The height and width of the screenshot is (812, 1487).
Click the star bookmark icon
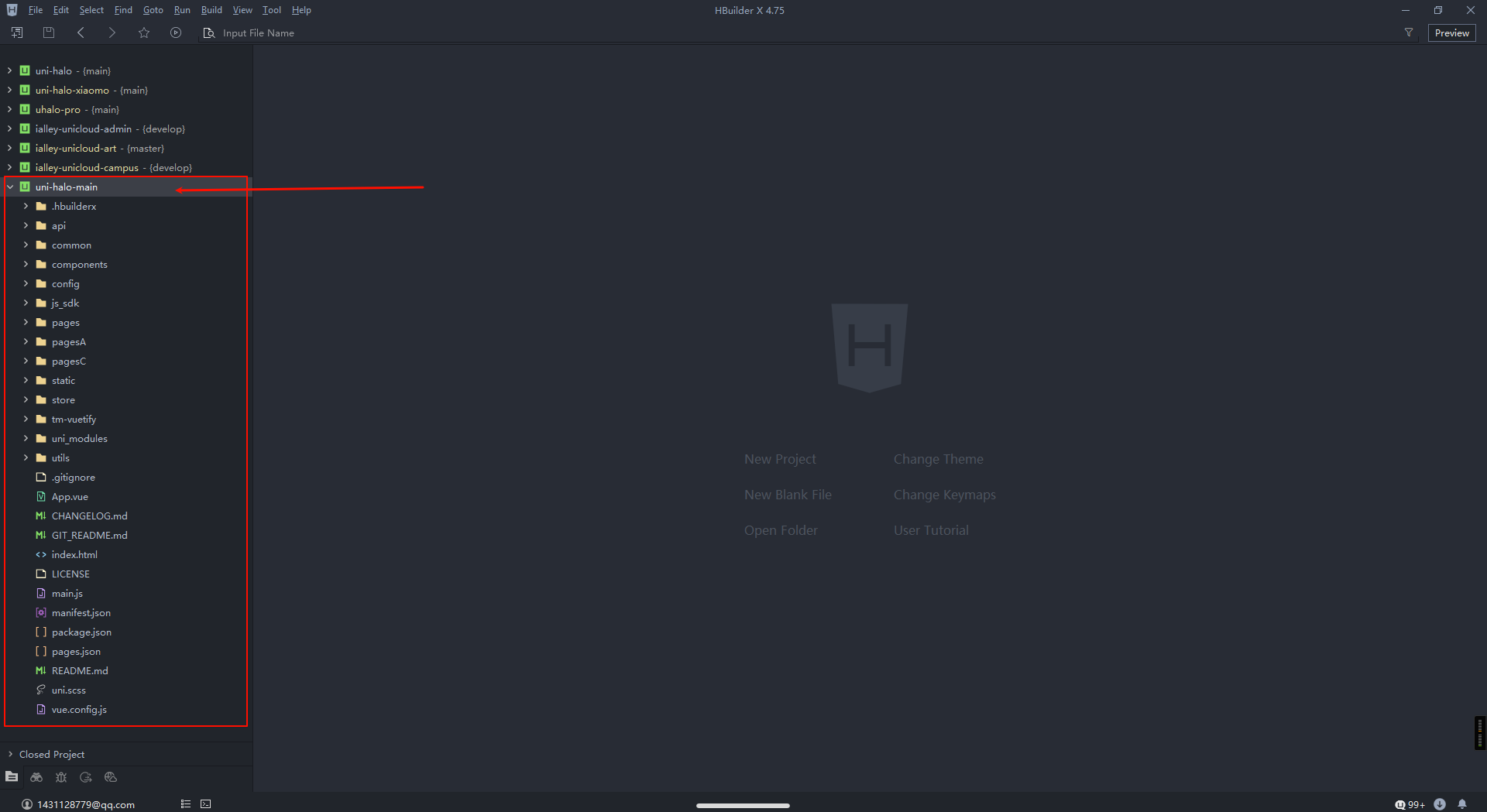144,33
